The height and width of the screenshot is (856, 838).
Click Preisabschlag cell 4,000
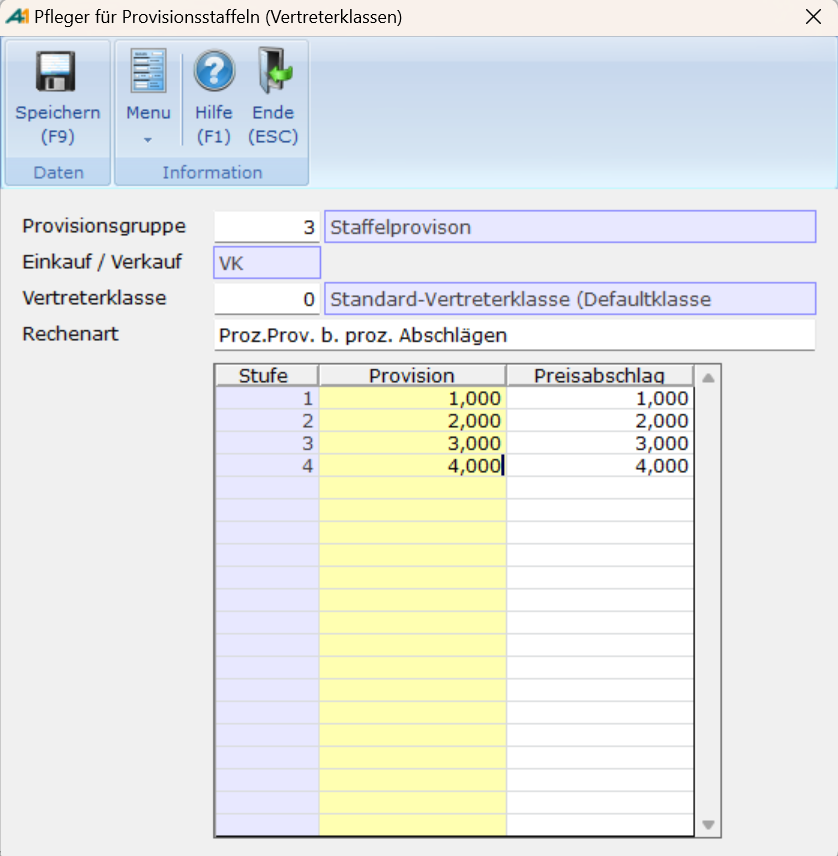pyautogui.click(x=600, y=465)
